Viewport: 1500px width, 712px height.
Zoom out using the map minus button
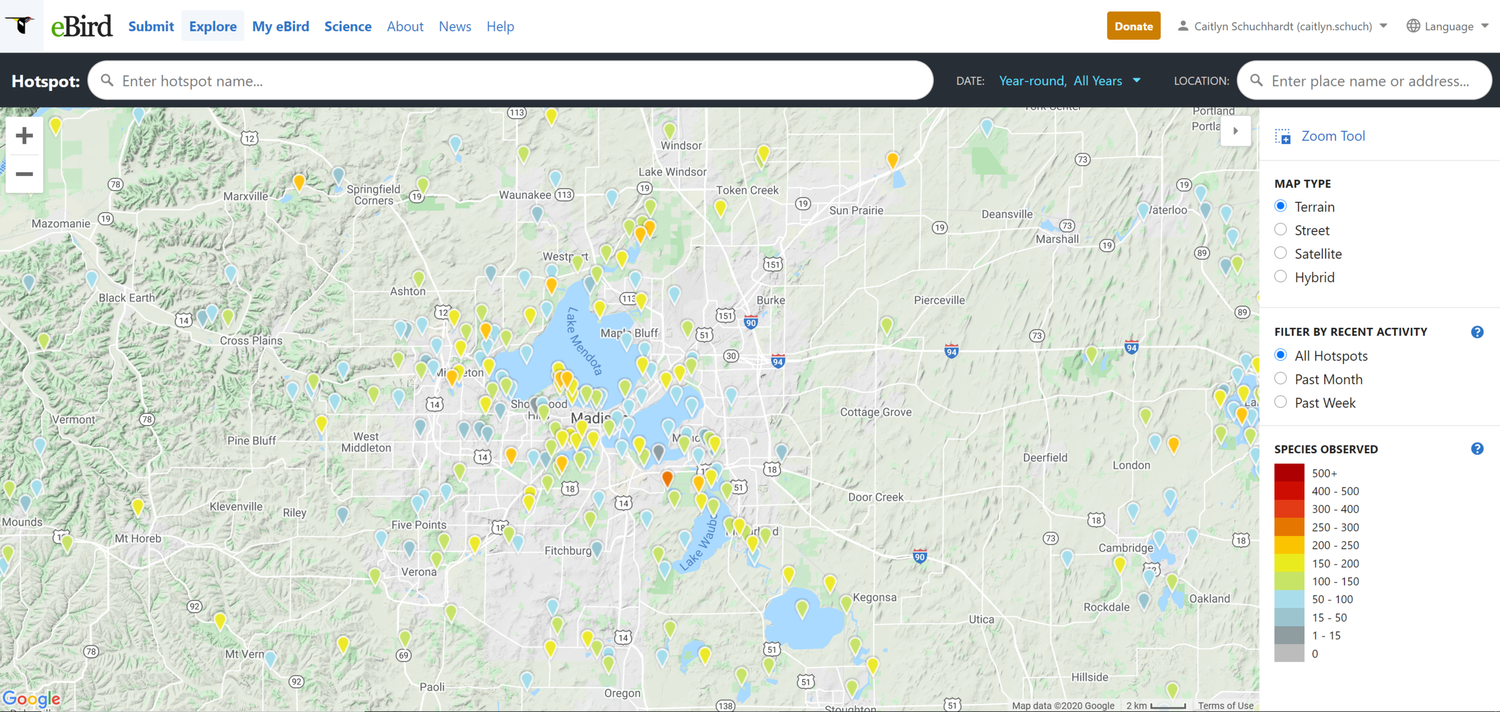point(23,174)
